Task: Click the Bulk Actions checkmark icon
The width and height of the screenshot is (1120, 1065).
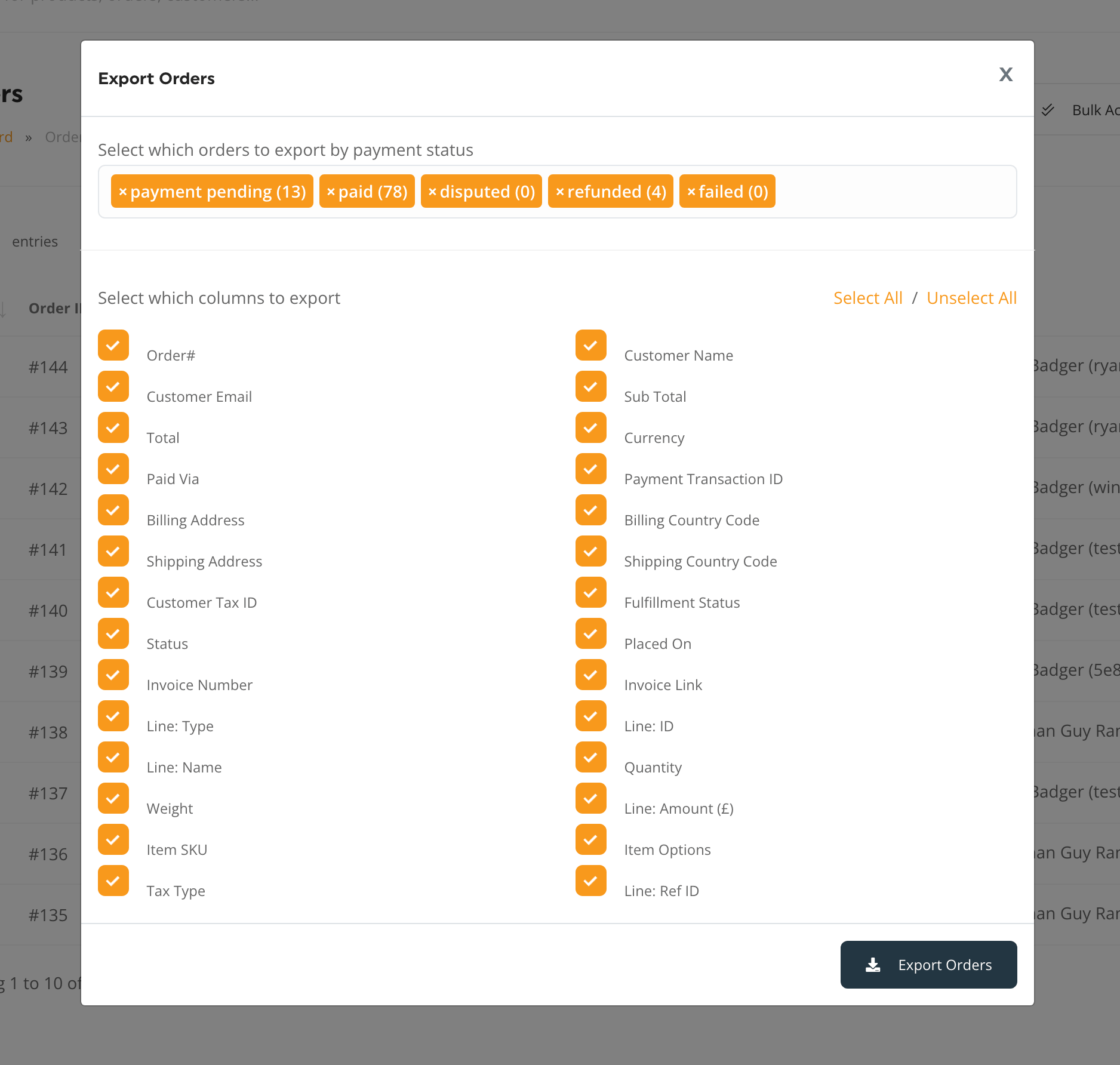Action: pos(1048,110)
